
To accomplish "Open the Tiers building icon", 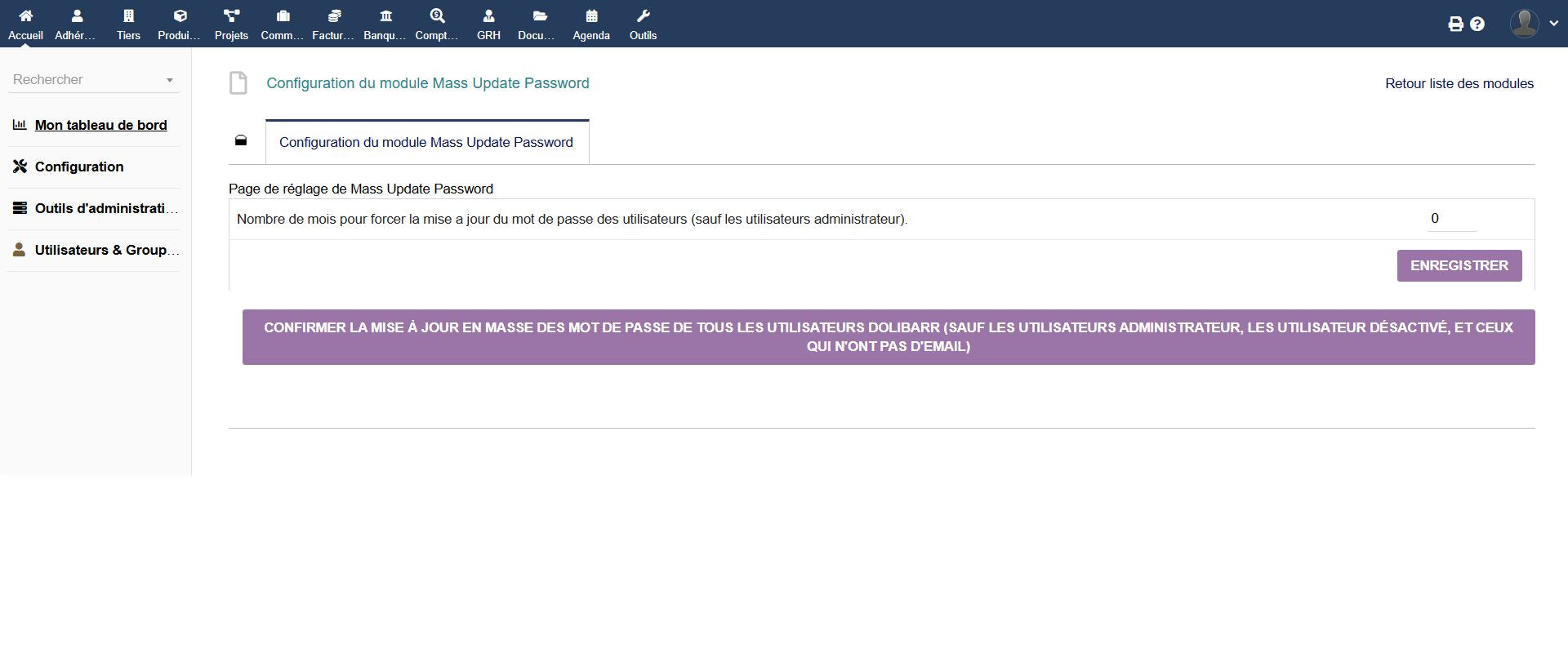I will (x=128, y=16).
